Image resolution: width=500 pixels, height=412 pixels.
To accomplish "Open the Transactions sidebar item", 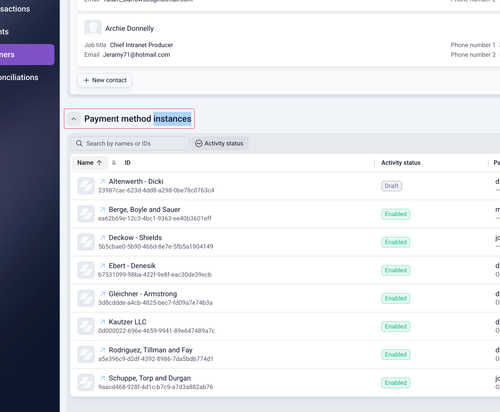I will tap(15, 9).
